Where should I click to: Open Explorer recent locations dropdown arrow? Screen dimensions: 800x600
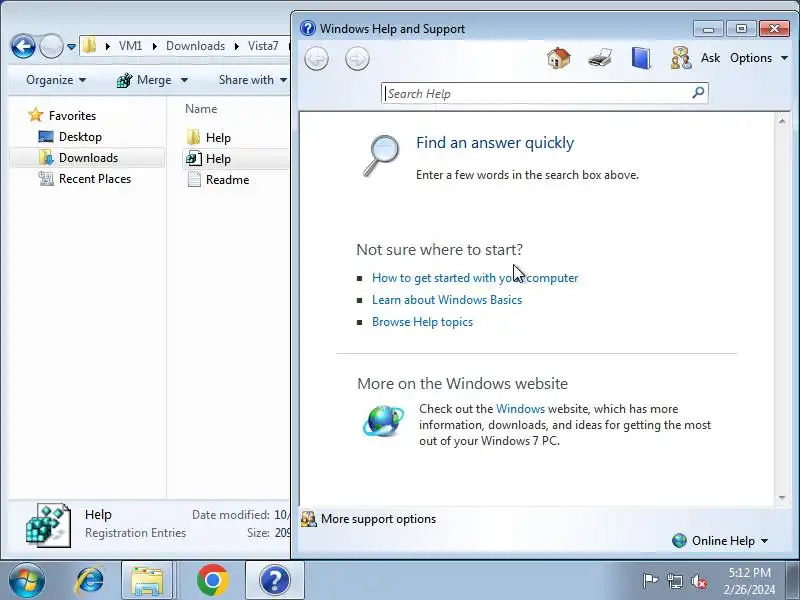(71, 47)
